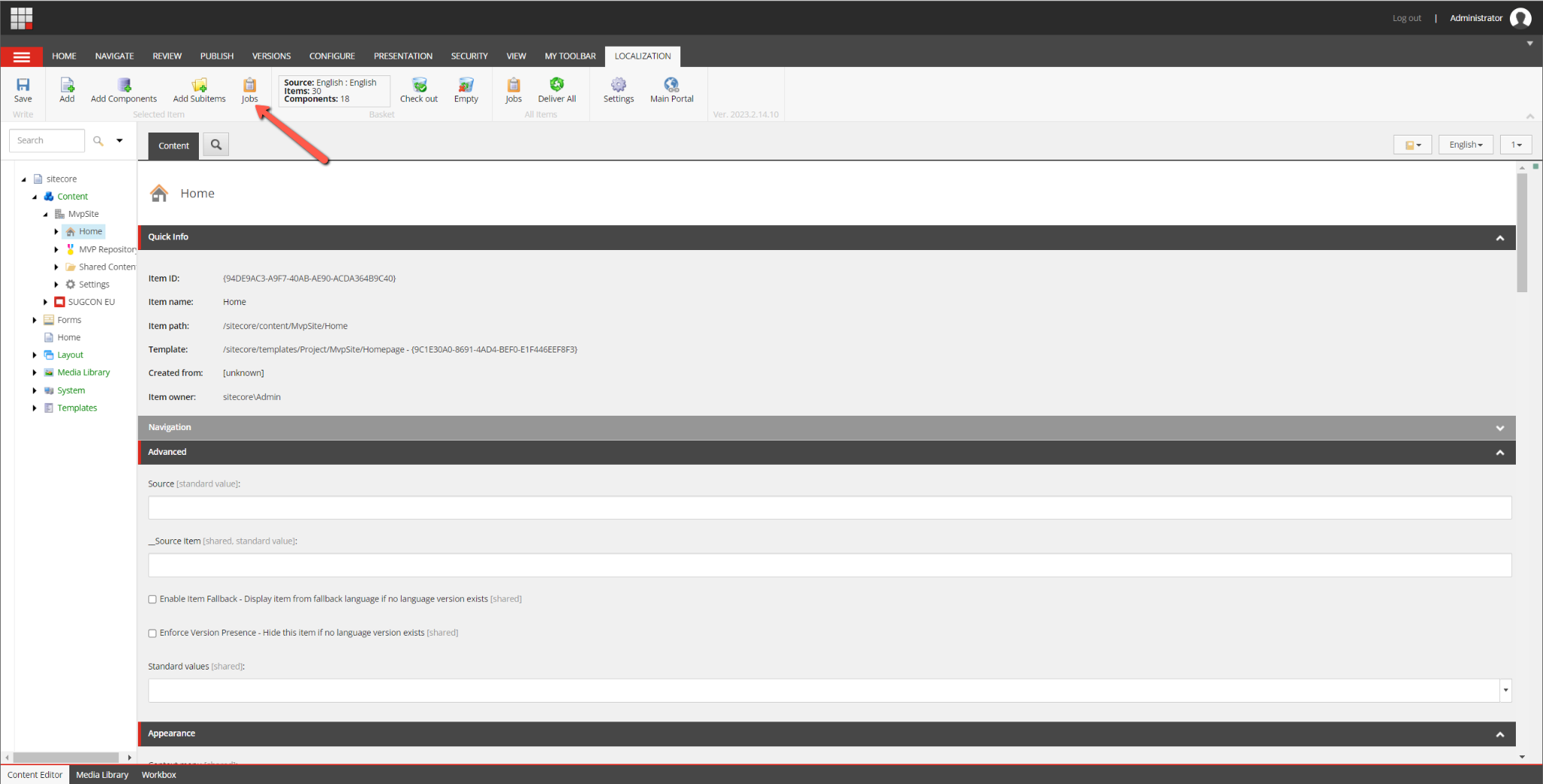
Task: Switch to the SECURITY ribbon tab
Action: coord(469,56)
